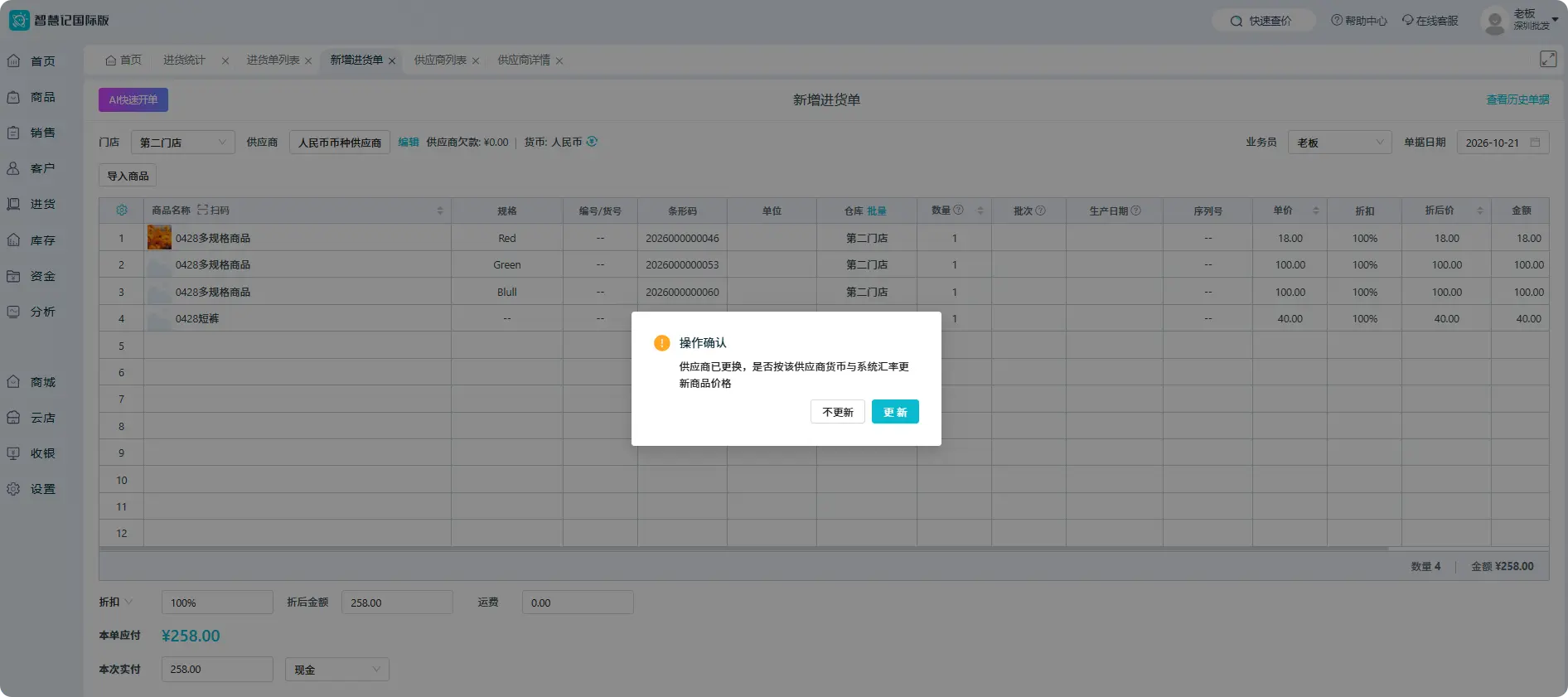This screenshot has height=697, width=1568.
Task: Open 商品 sidebar section
Action: pos(31,97)
